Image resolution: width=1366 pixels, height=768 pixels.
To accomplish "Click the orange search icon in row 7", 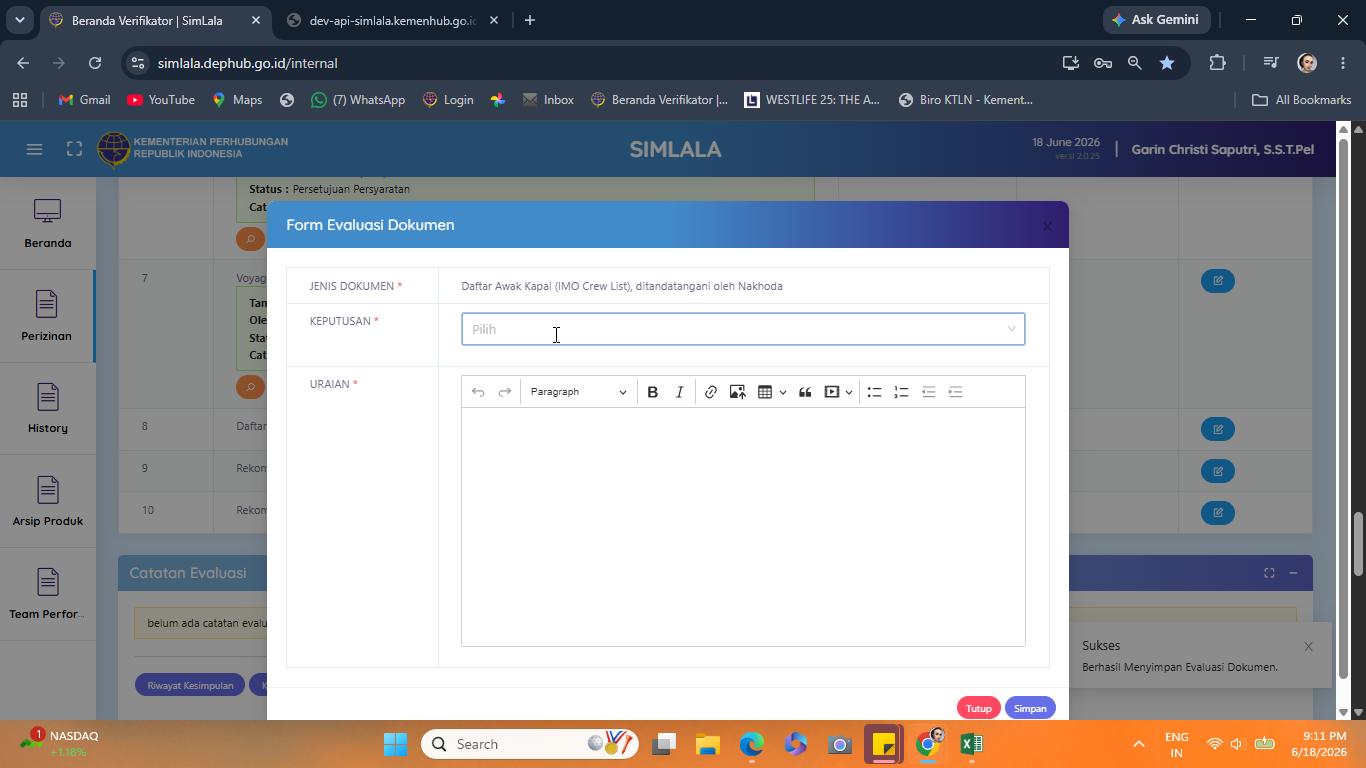I will pyautogui.click(x=250, y=386).
